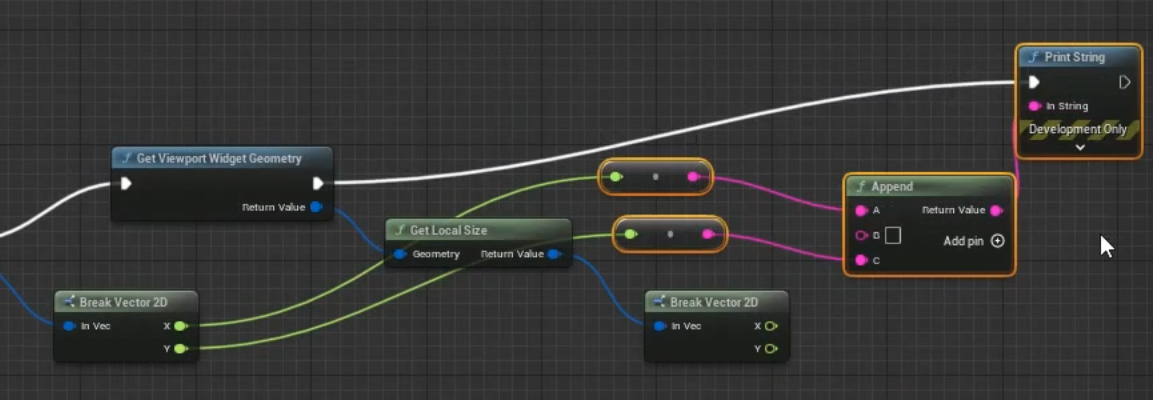Click the Print String exec input pin
Image resolution: width=1153 pixels, height=400 pixels.
[1034, 82]
